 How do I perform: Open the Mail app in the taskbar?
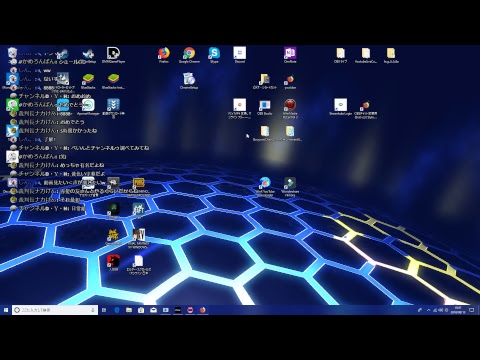(153, 310)
